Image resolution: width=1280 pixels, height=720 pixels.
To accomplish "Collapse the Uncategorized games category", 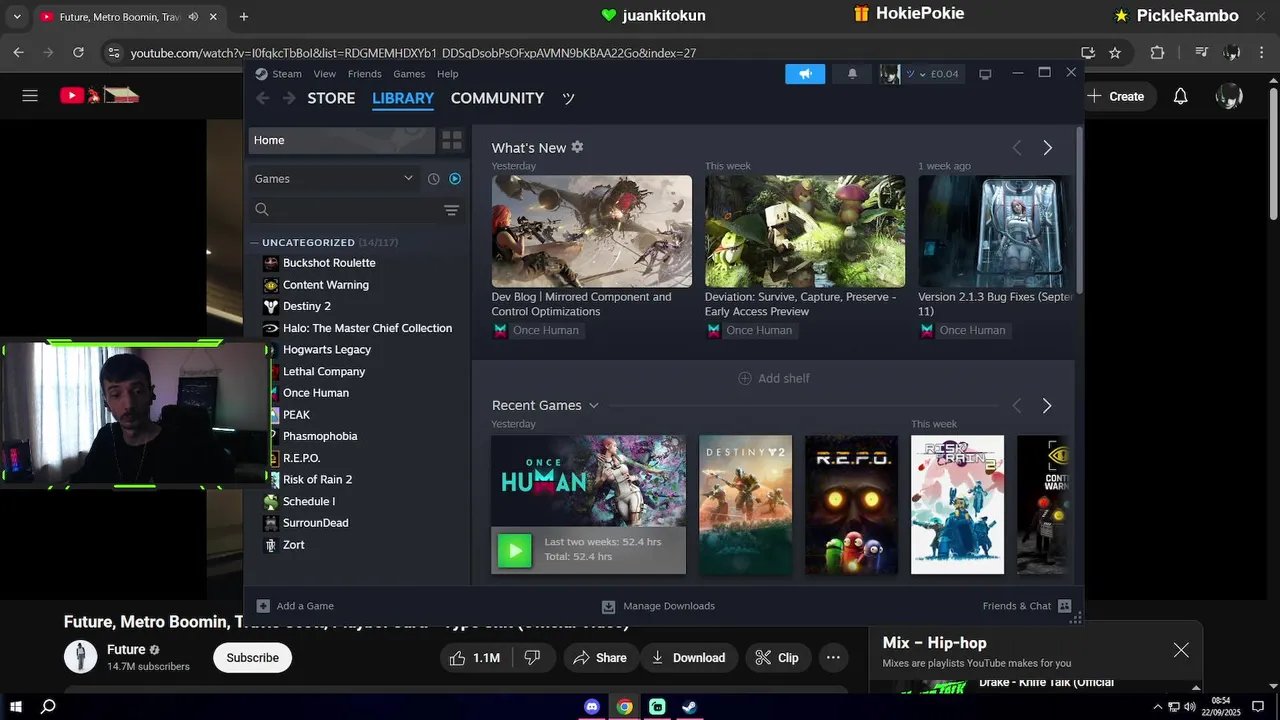I will click(x=255, y=243).
